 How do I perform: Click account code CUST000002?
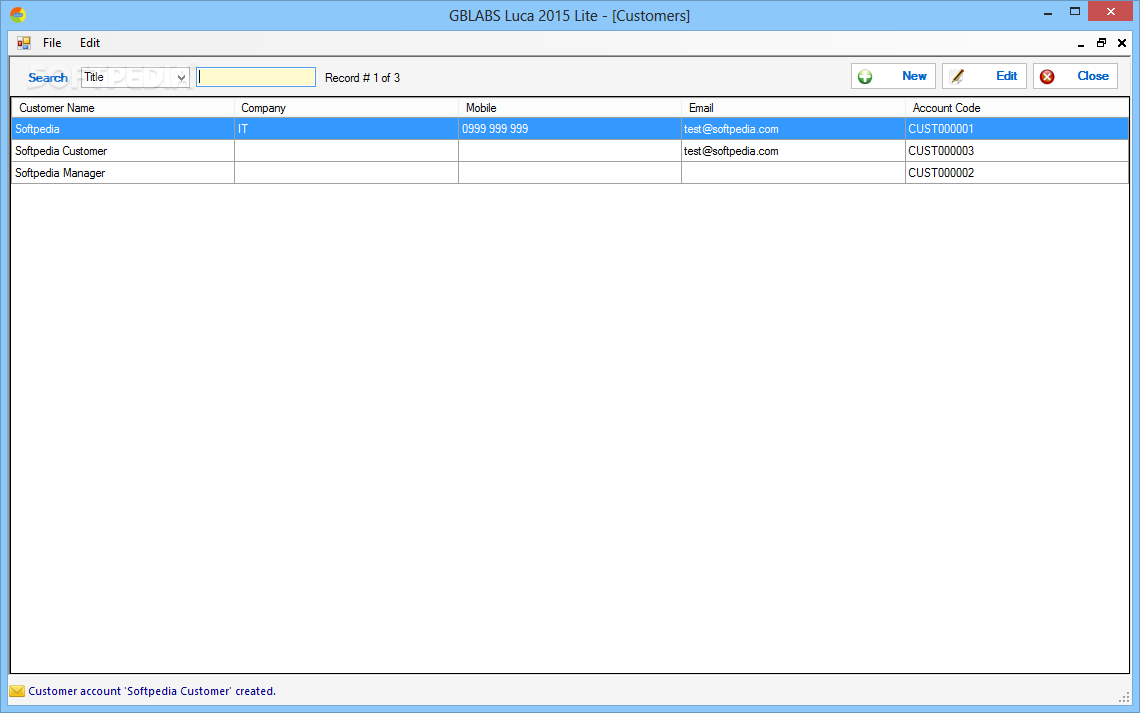(x=1017, y=173)
